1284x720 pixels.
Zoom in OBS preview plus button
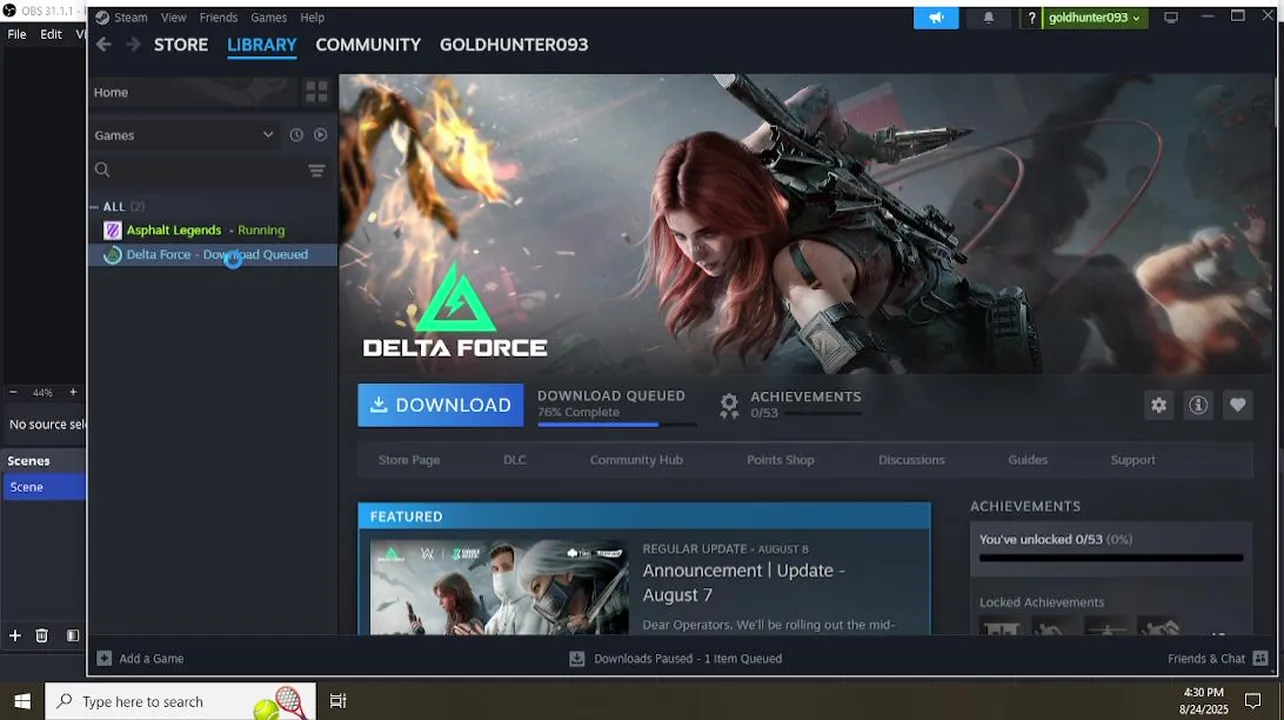pyautogui.click(x=73, y=392)
